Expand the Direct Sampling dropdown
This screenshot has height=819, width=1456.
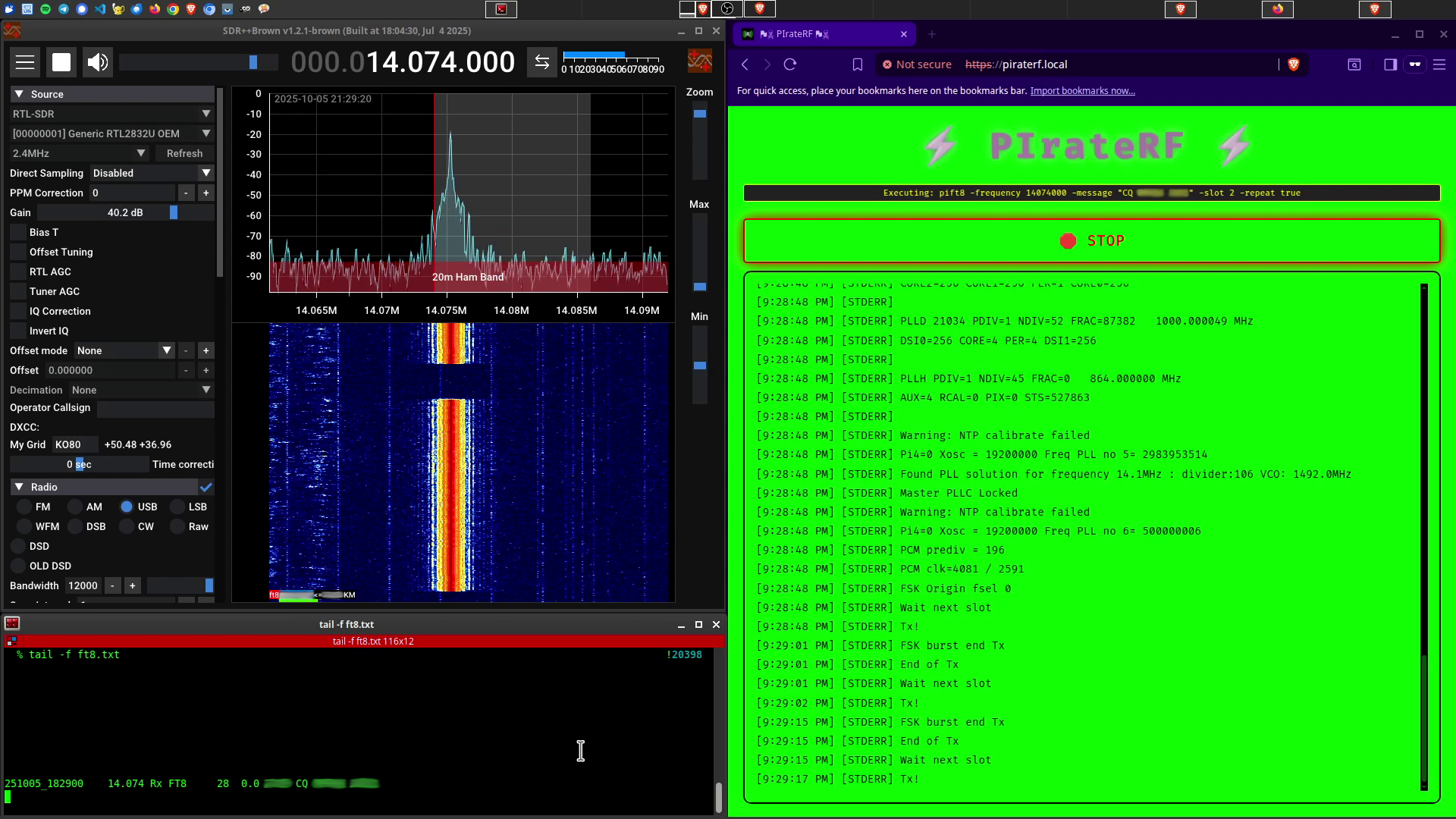pyautogui.click(x=151, y=173)
